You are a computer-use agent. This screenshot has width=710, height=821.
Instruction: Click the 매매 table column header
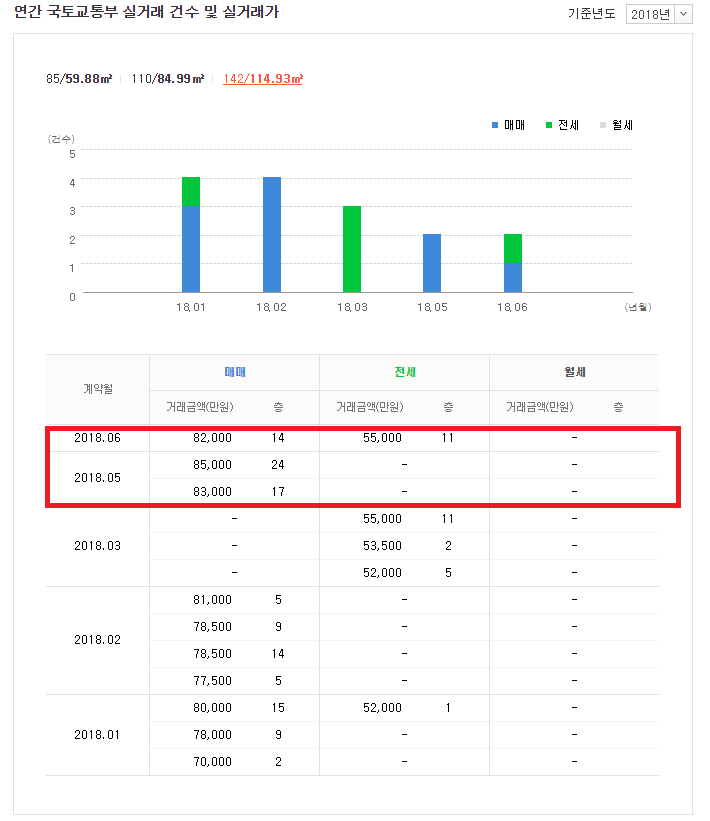(x=235, y=372)
